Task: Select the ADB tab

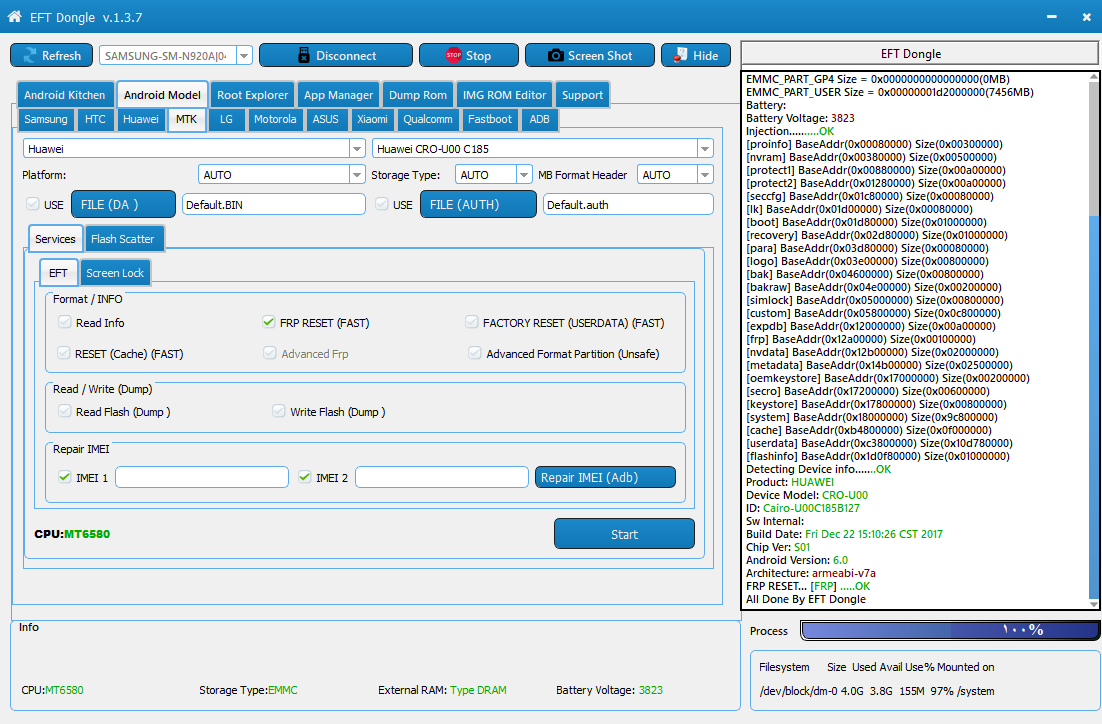Action: [540, 119]
